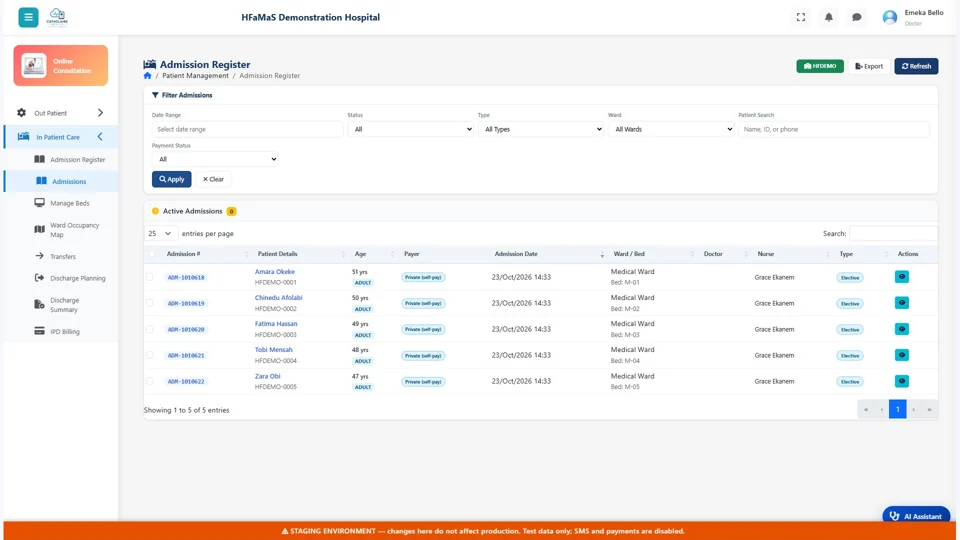The width and height of the screenshot is (960, 540).
Task: Go to first page pagination arrow
Action: coord(866,410)
